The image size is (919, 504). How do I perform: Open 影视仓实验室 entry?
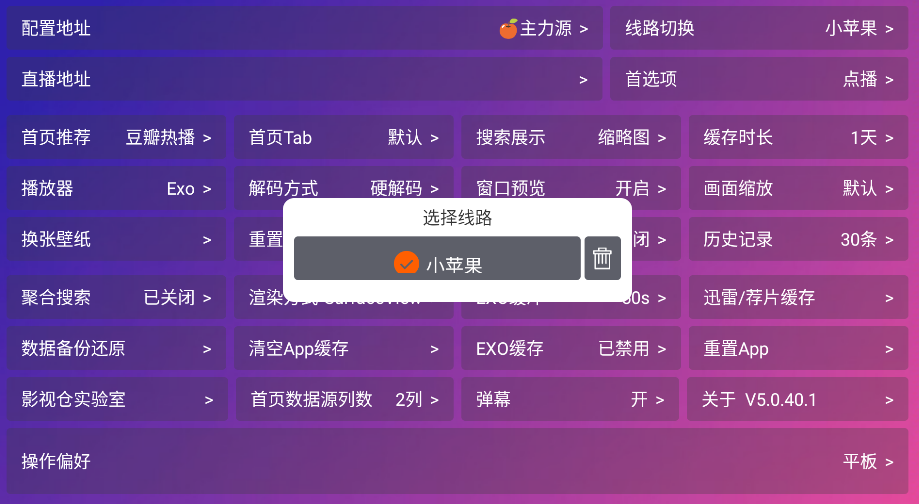coord(117,399)
